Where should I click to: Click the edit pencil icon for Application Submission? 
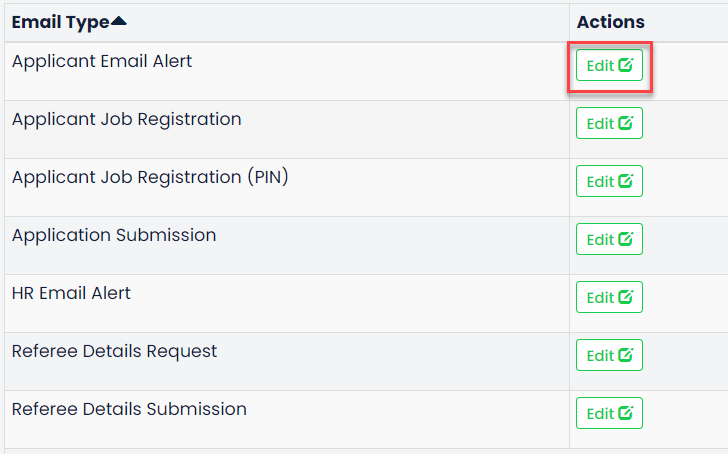625,239
